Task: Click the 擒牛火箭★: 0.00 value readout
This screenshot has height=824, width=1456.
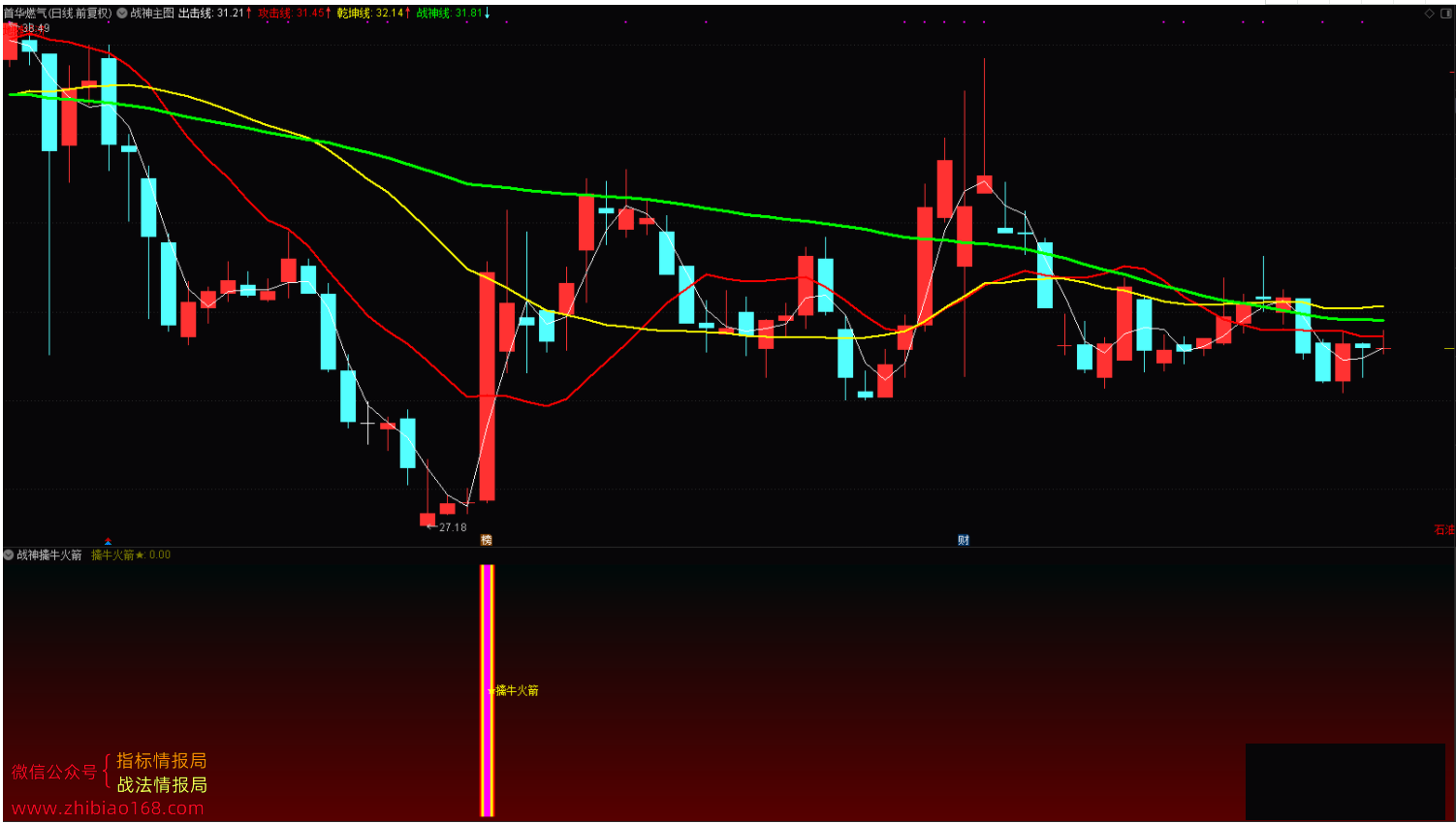Action: point(131,555)
